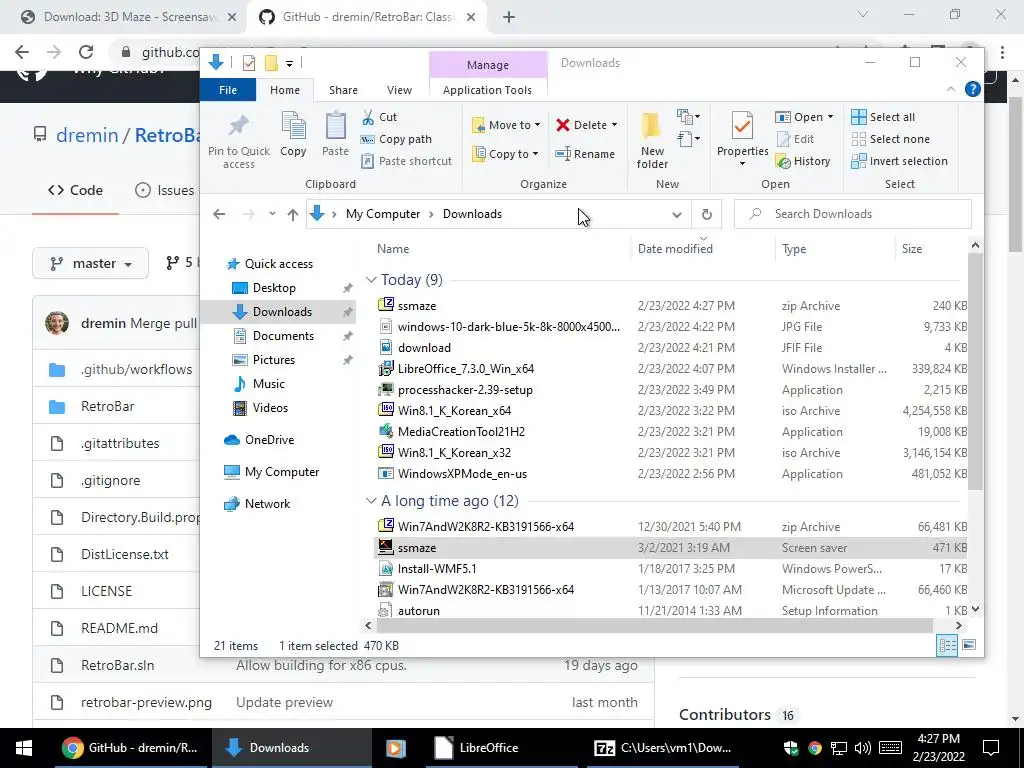
Task: Switch to Details view layout icon
Action: 947,645
